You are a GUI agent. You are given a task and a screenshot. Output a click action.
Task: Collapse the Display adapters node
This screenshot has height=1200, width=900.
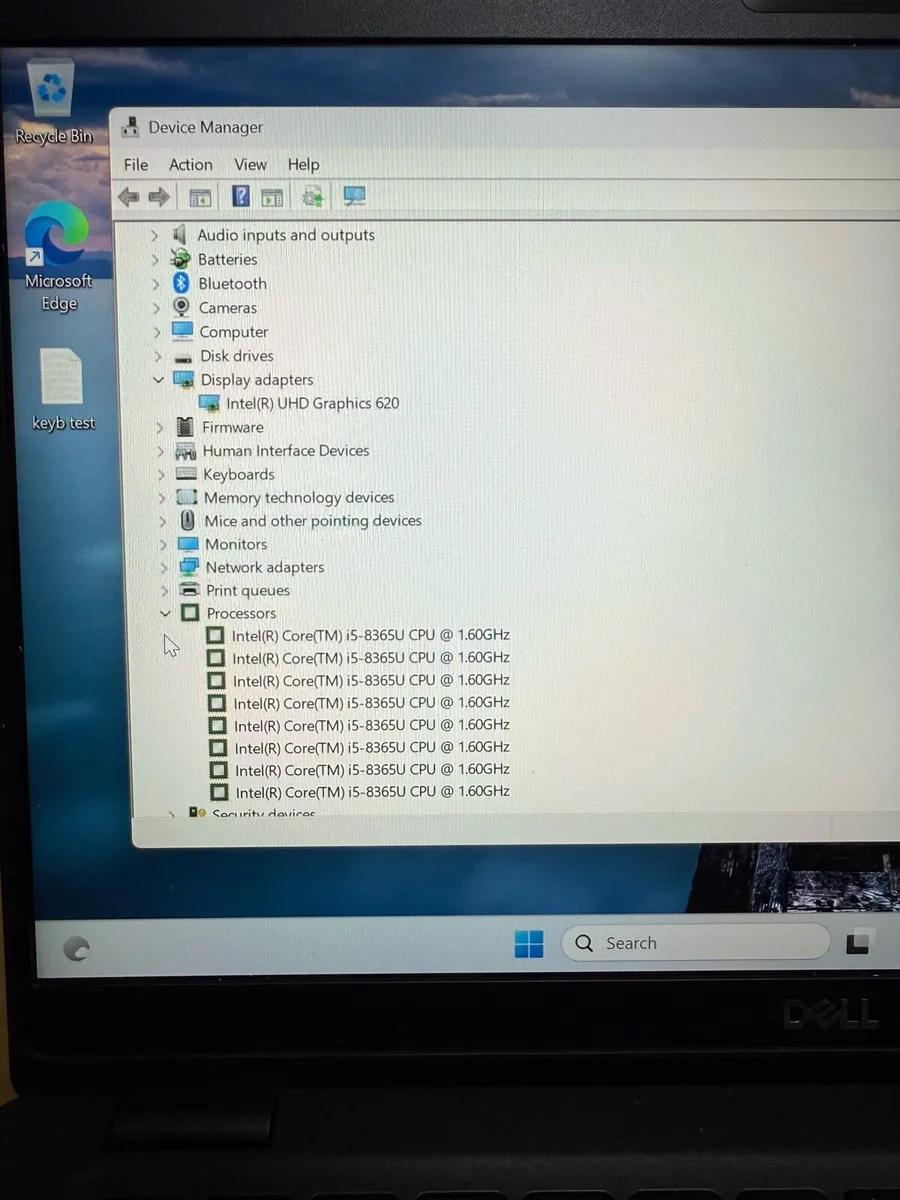pos(158,380)
